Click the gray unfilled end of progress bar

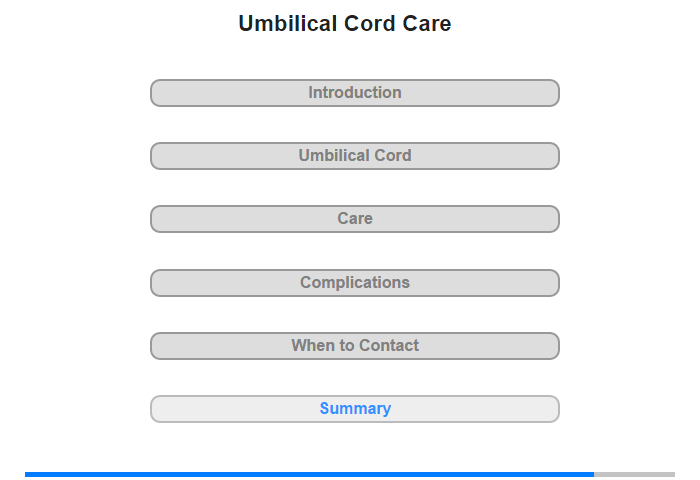634,474
